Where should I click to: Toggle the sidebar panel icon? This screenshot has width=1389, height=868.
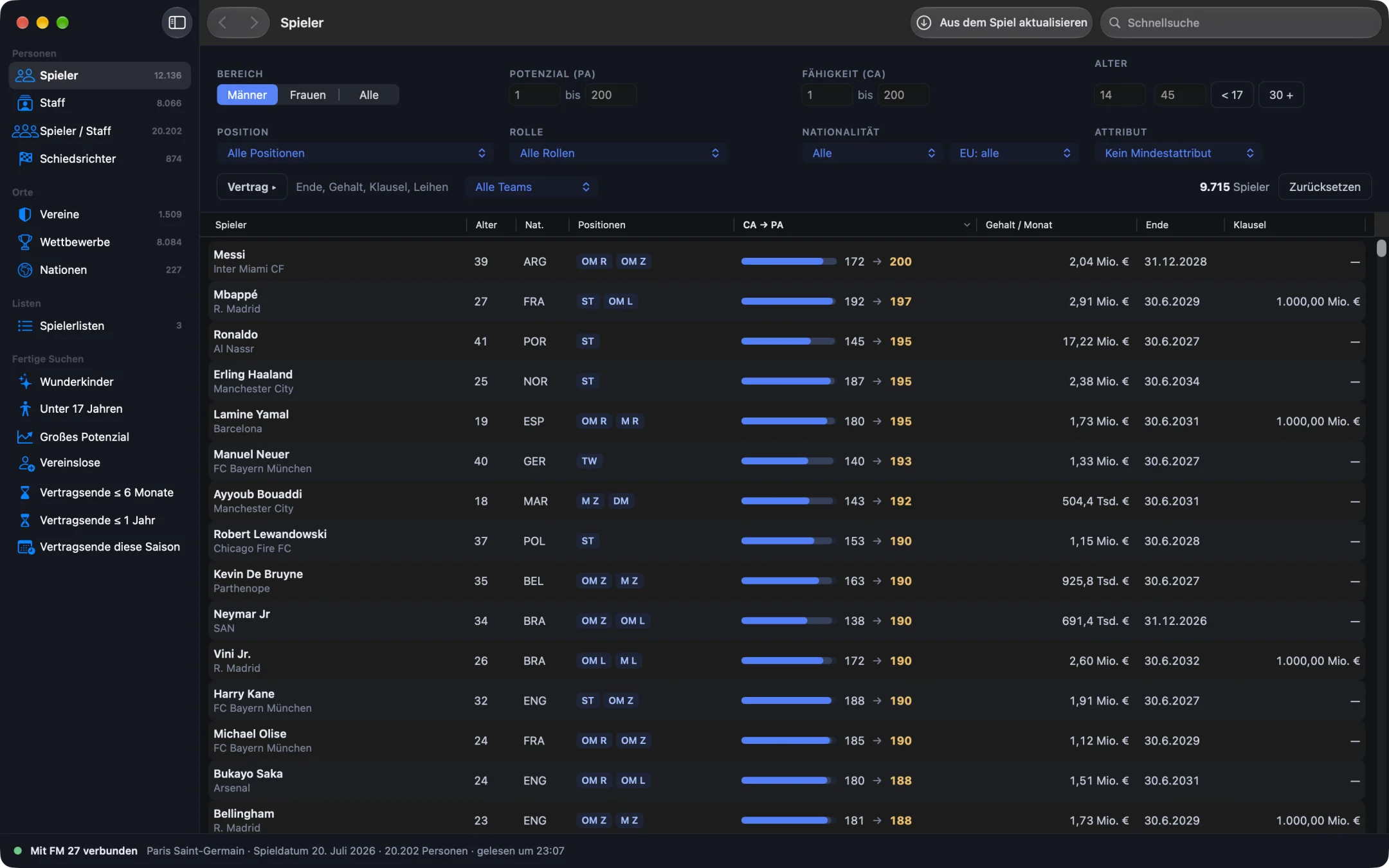point(177,23)
